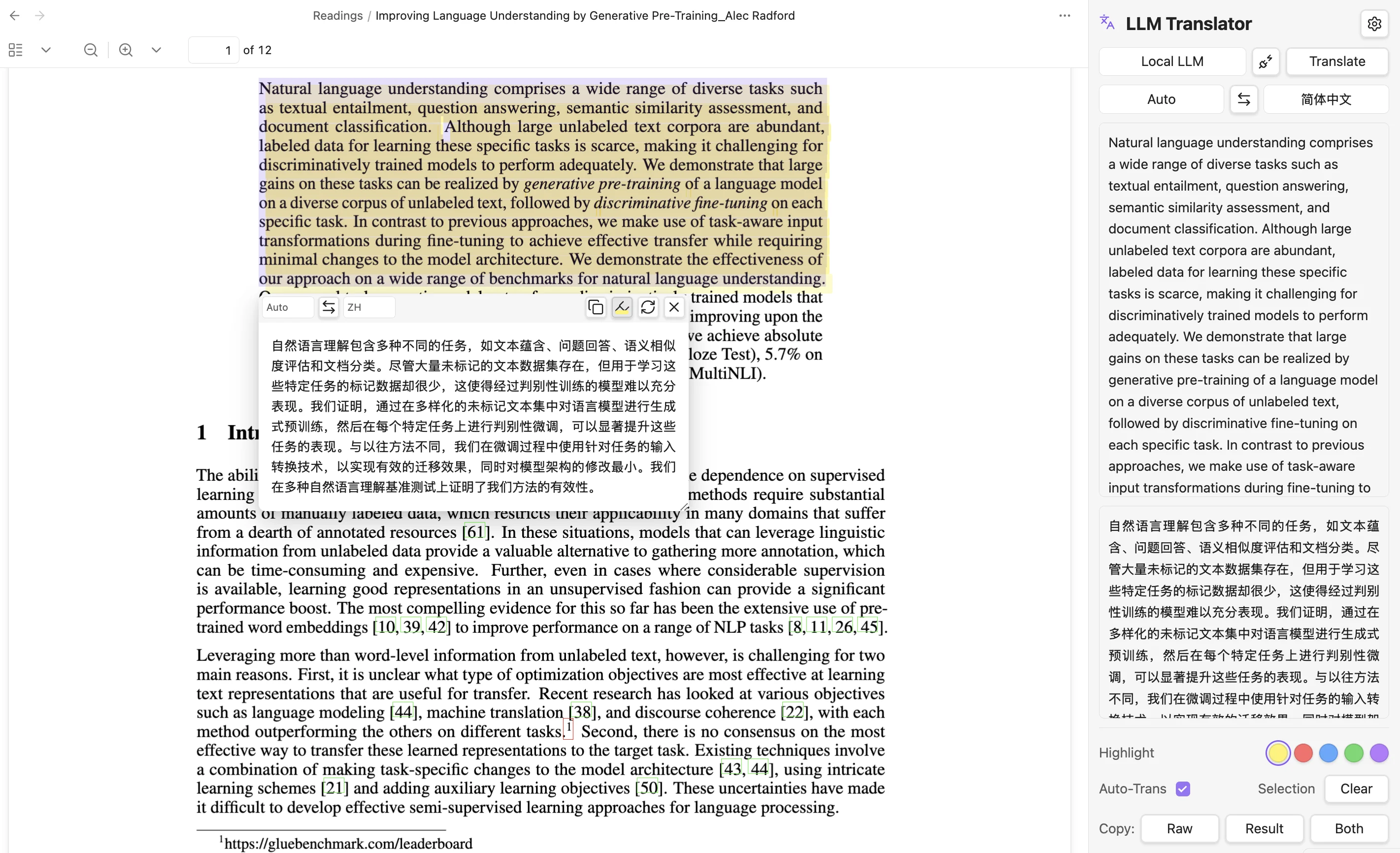Image resolution: width=1400 pixels, height=853 pixels.
Task: Go forward with the right arrow
Action: [x=39, y=15]
